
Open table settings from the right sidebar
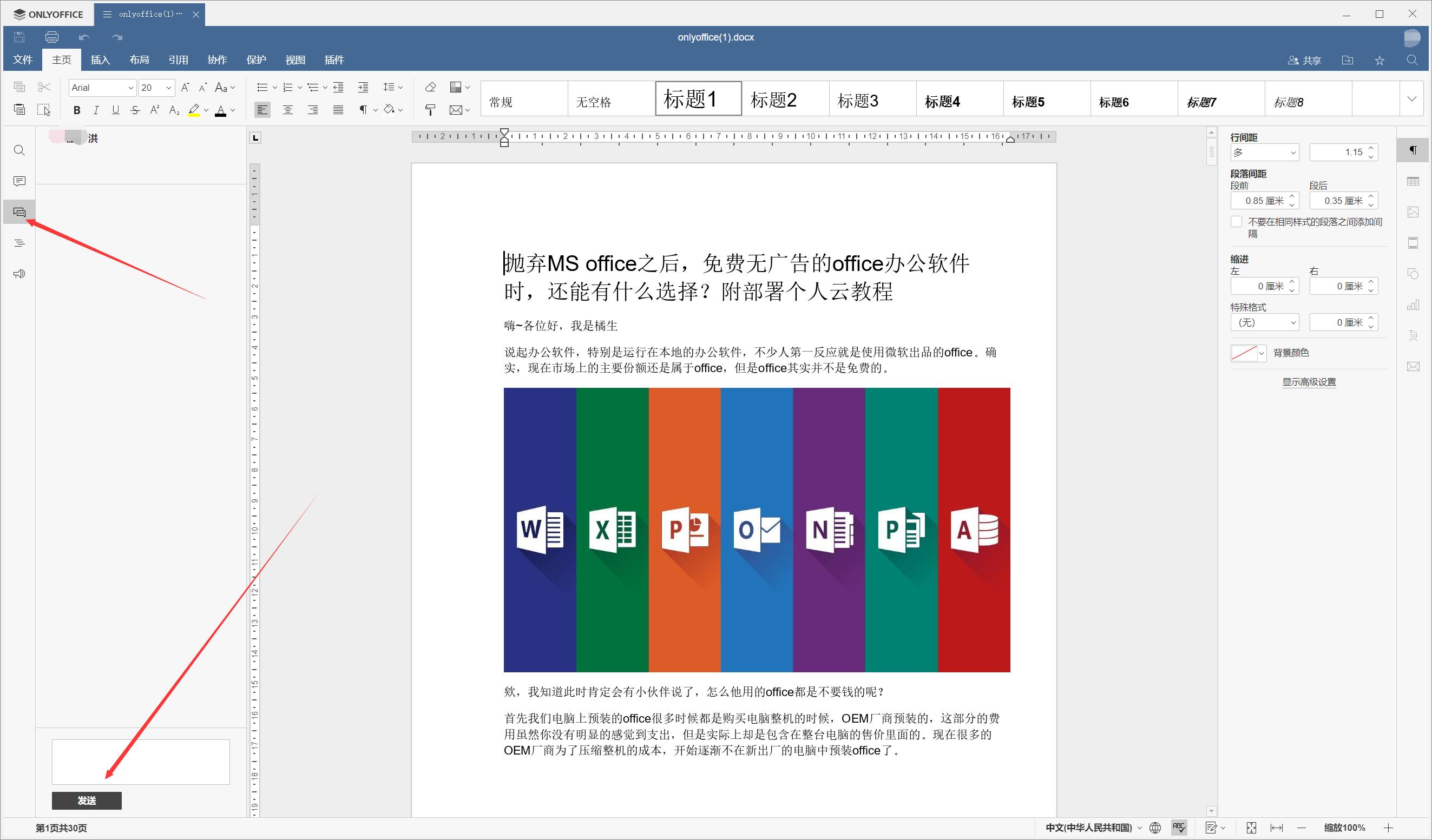tap(1414, 181)
